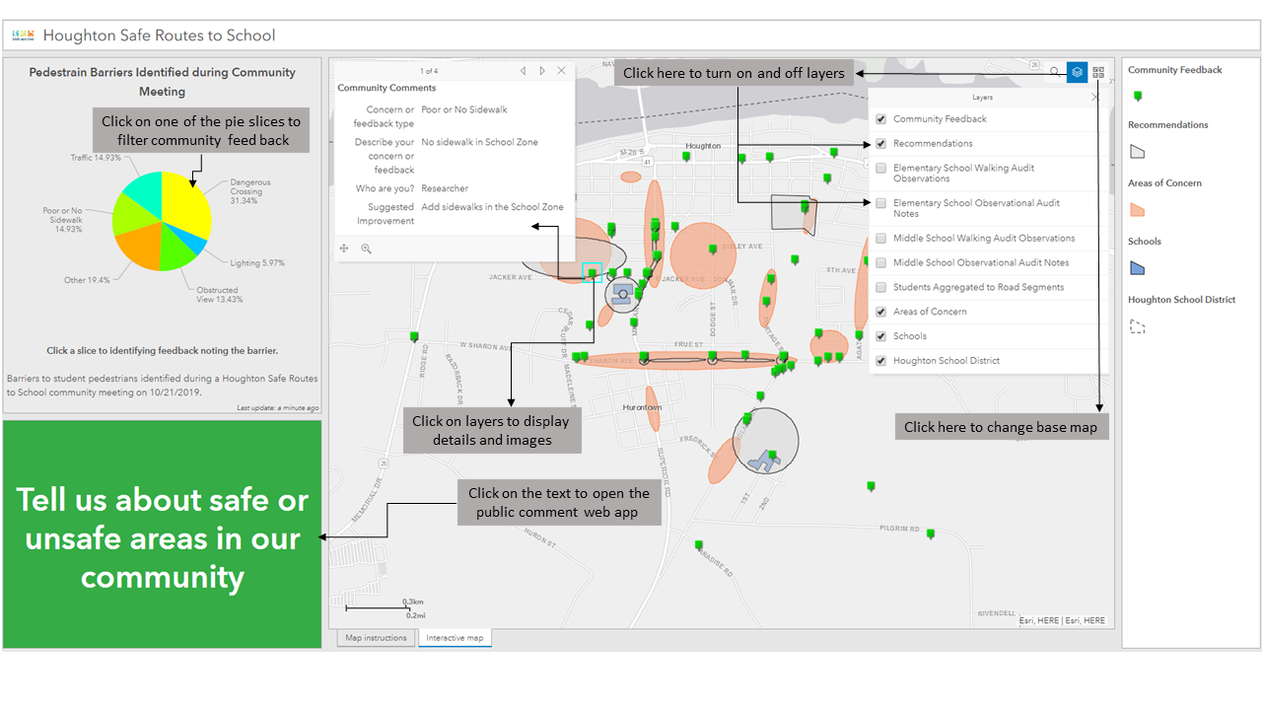Click the Houghton School District legend symbol
The image size is (1262, 710).
pos(1137,326)
